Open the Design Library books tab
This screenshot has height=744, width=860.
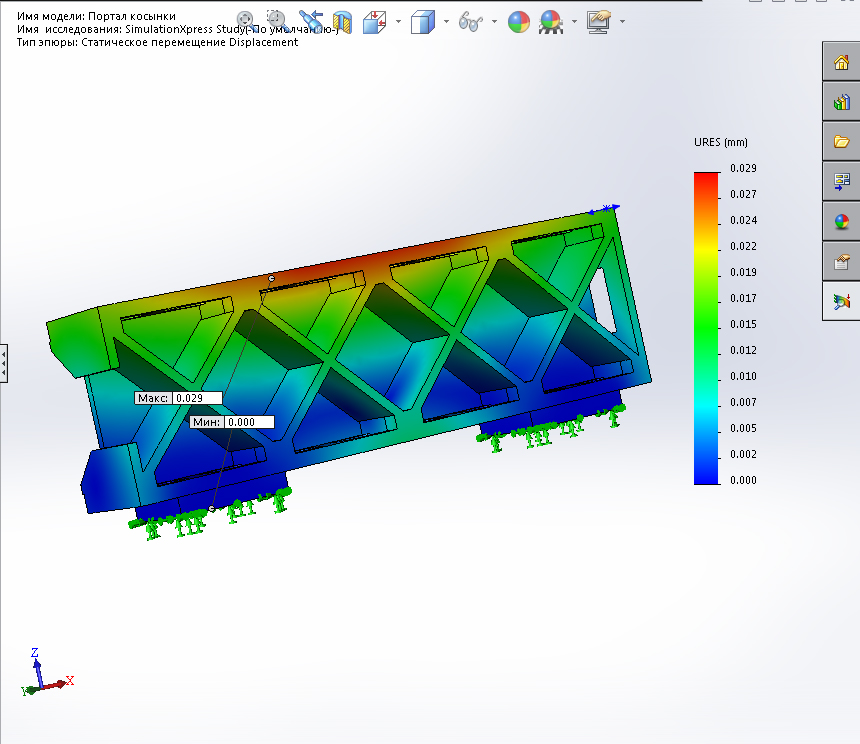(841, 101)
